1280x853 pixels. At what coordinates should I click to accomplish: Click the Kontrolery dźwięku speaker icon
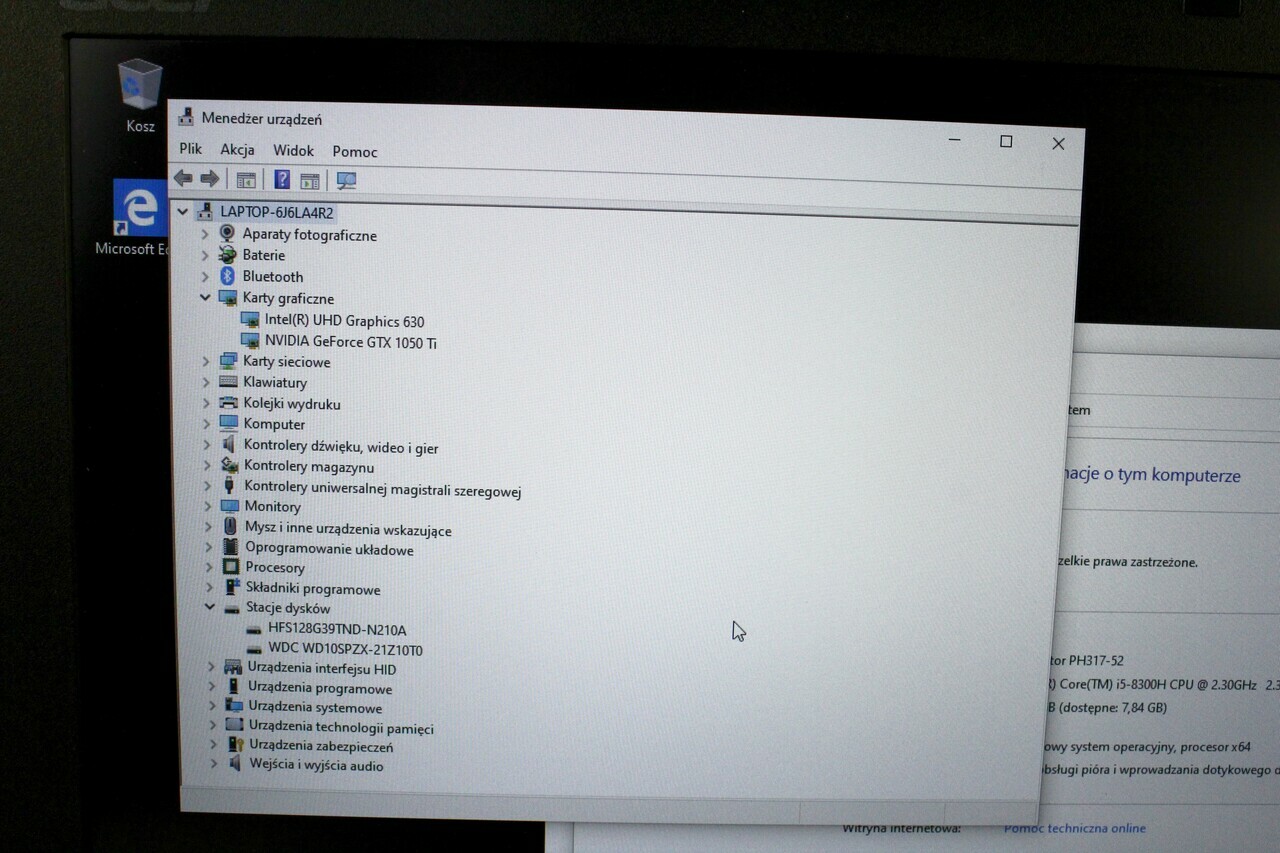coord(229,445)
